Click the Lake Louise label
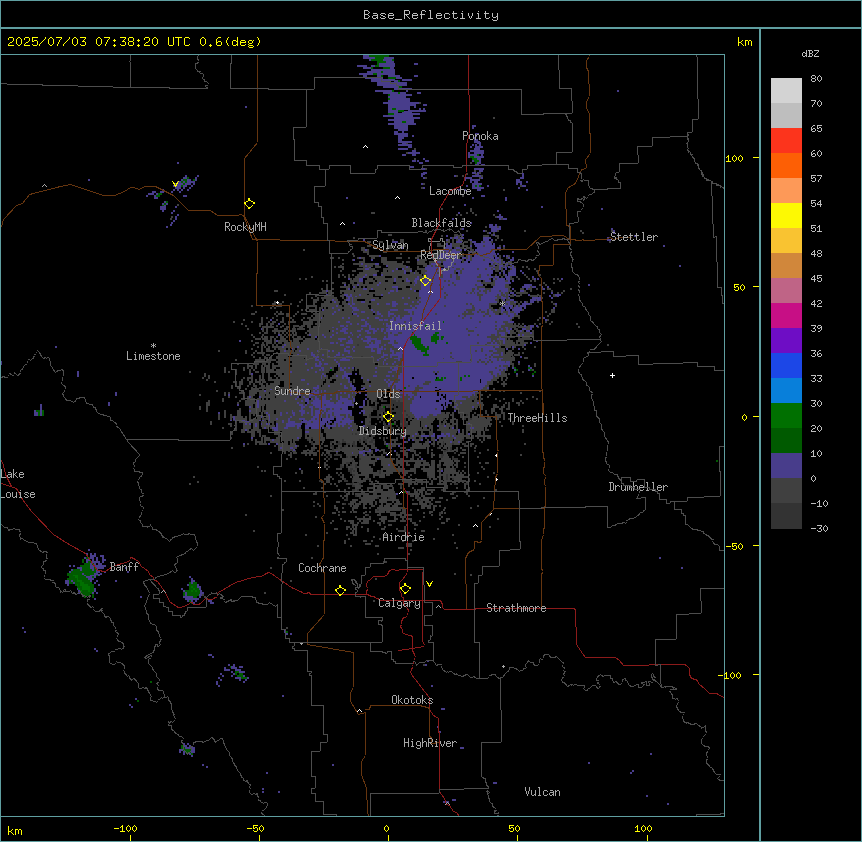Screen dimensions: 862x842 click(x=18, y=484)
